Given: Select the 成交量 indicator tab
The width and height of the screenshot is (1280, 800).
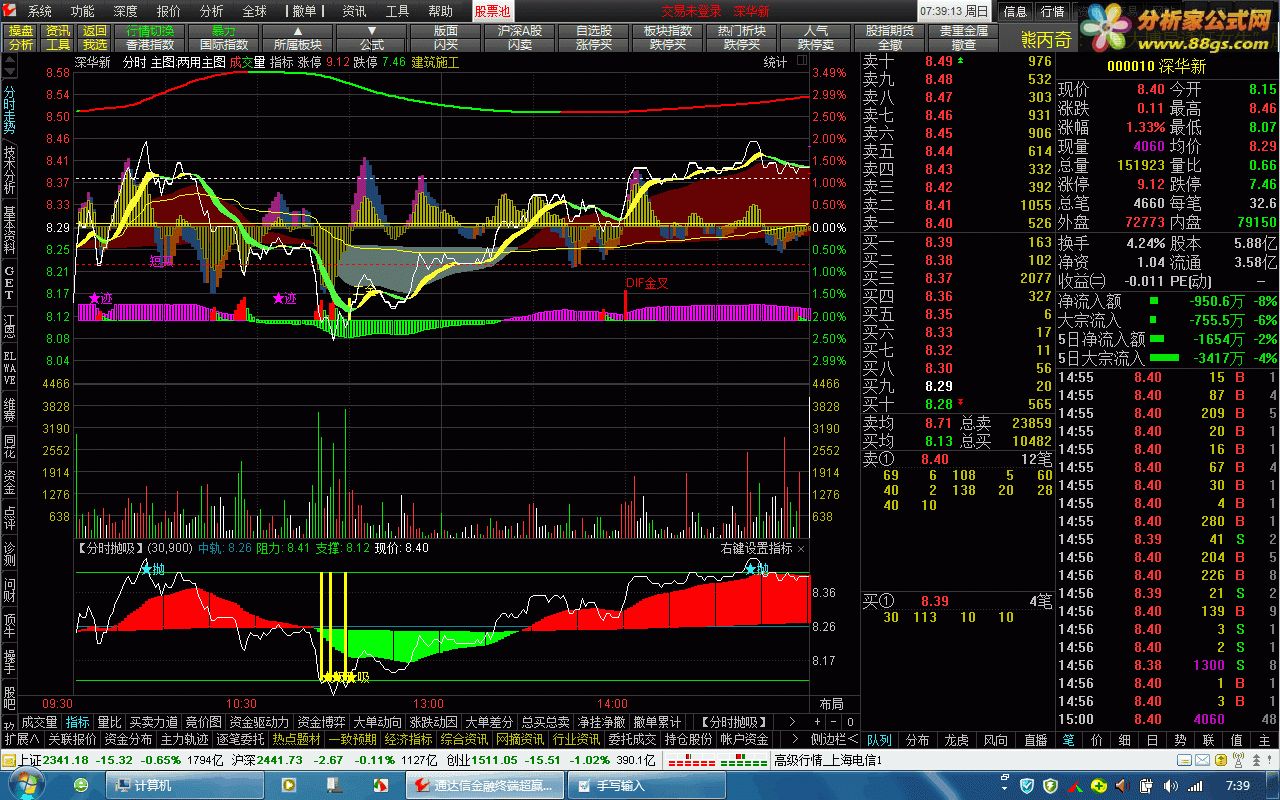Looking at the screenshot, I should (x=39, y=722).
